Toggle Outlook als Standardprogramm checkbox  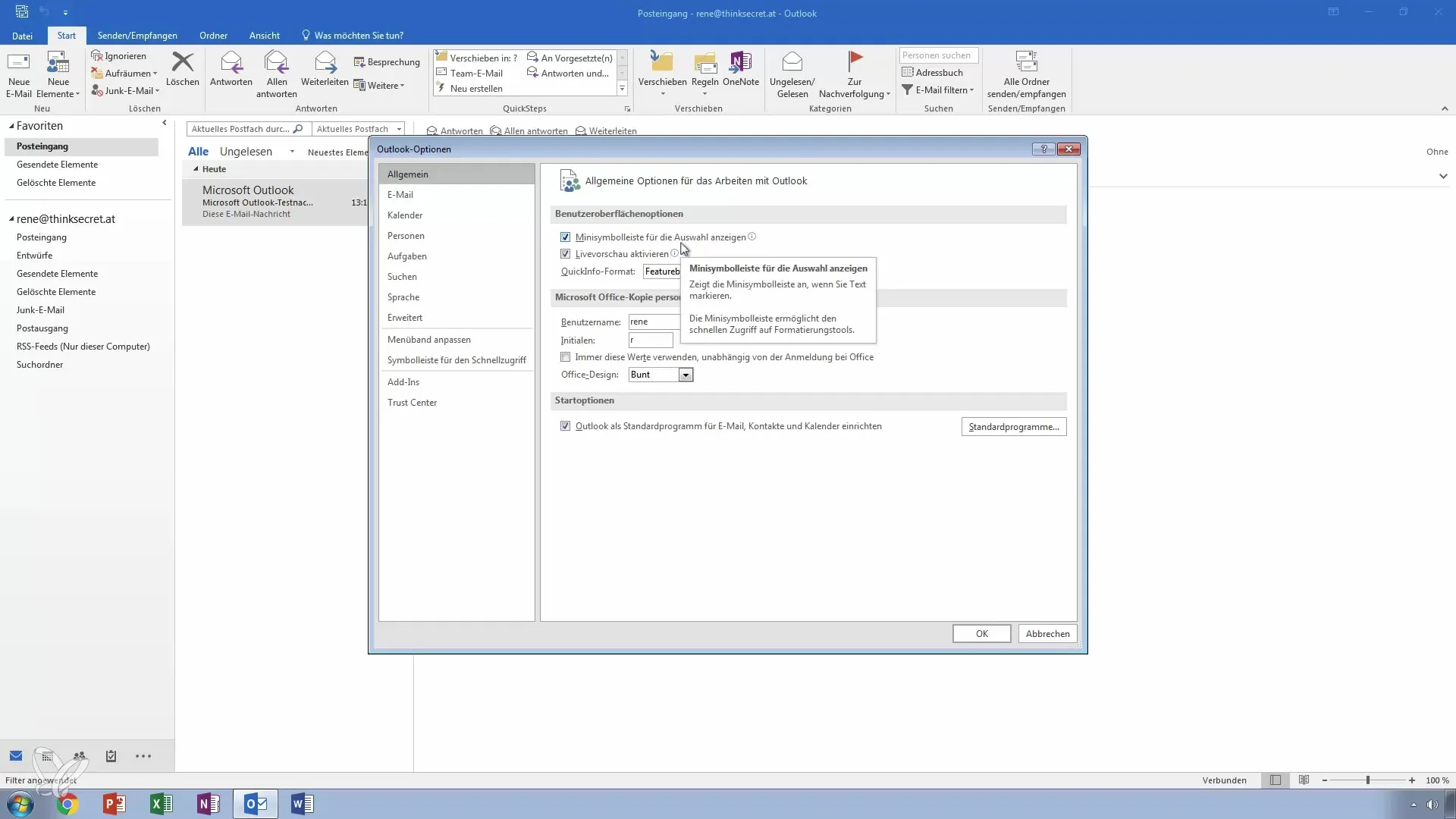click(565, 426)
